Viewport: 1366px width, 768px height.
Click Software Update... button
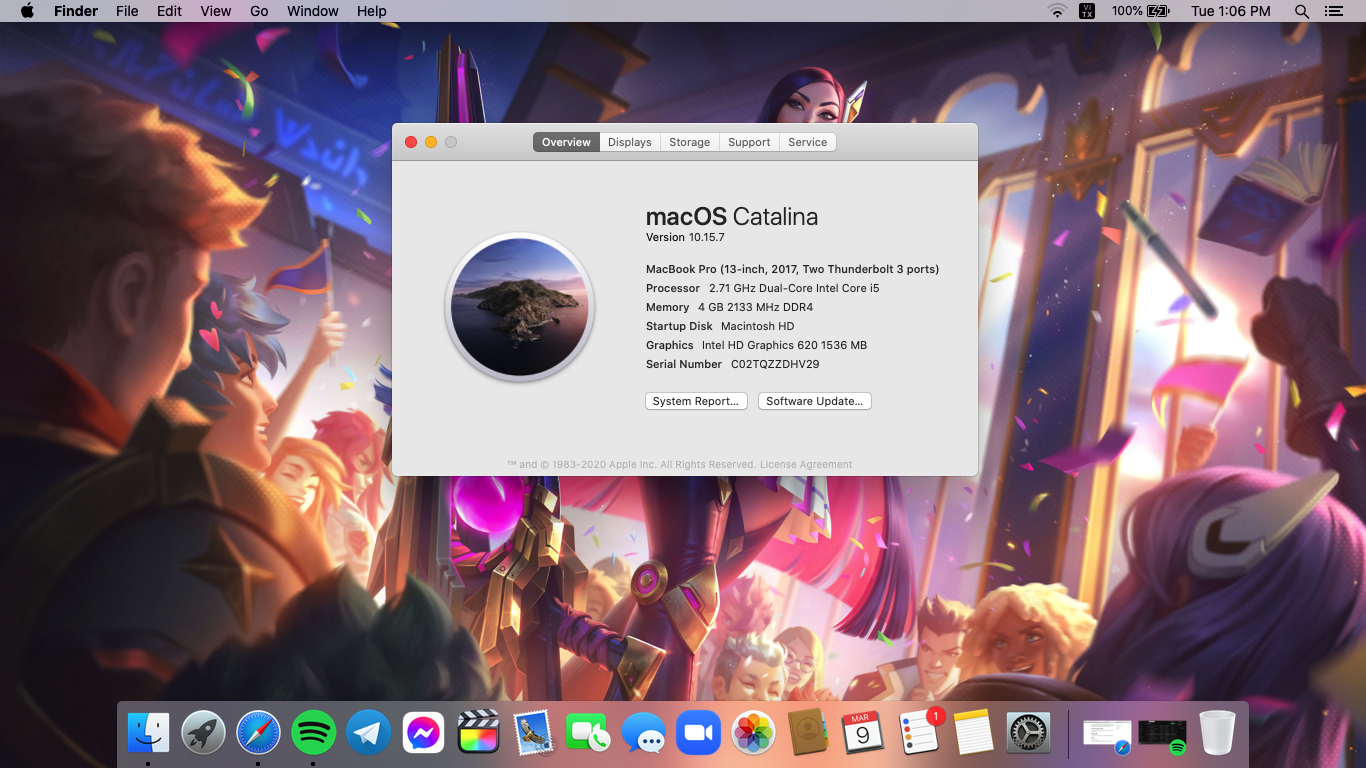click(815, 401)
